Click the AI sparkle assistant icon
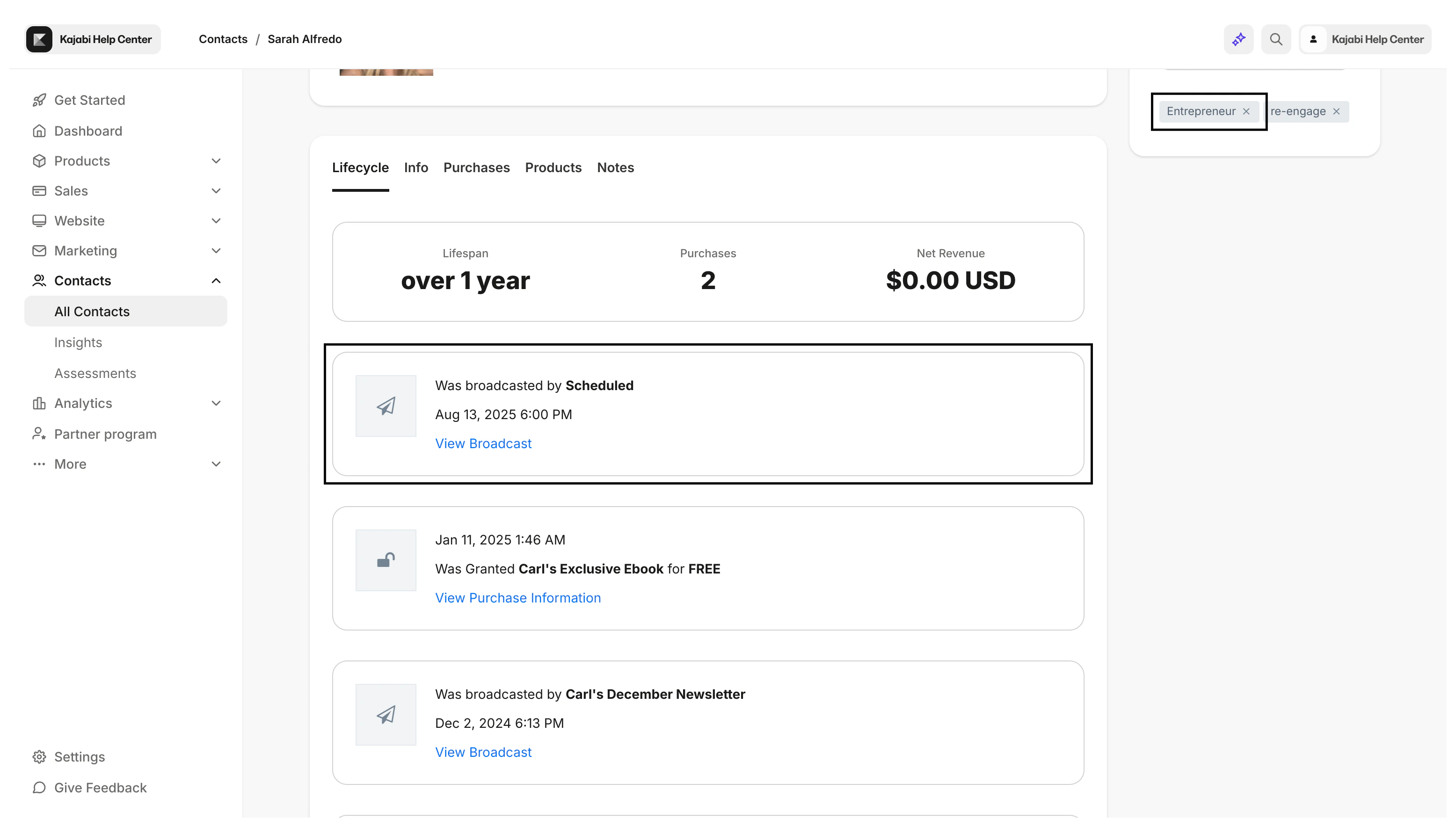This screenshot has width=1456, height=827. pos(1238,39)
